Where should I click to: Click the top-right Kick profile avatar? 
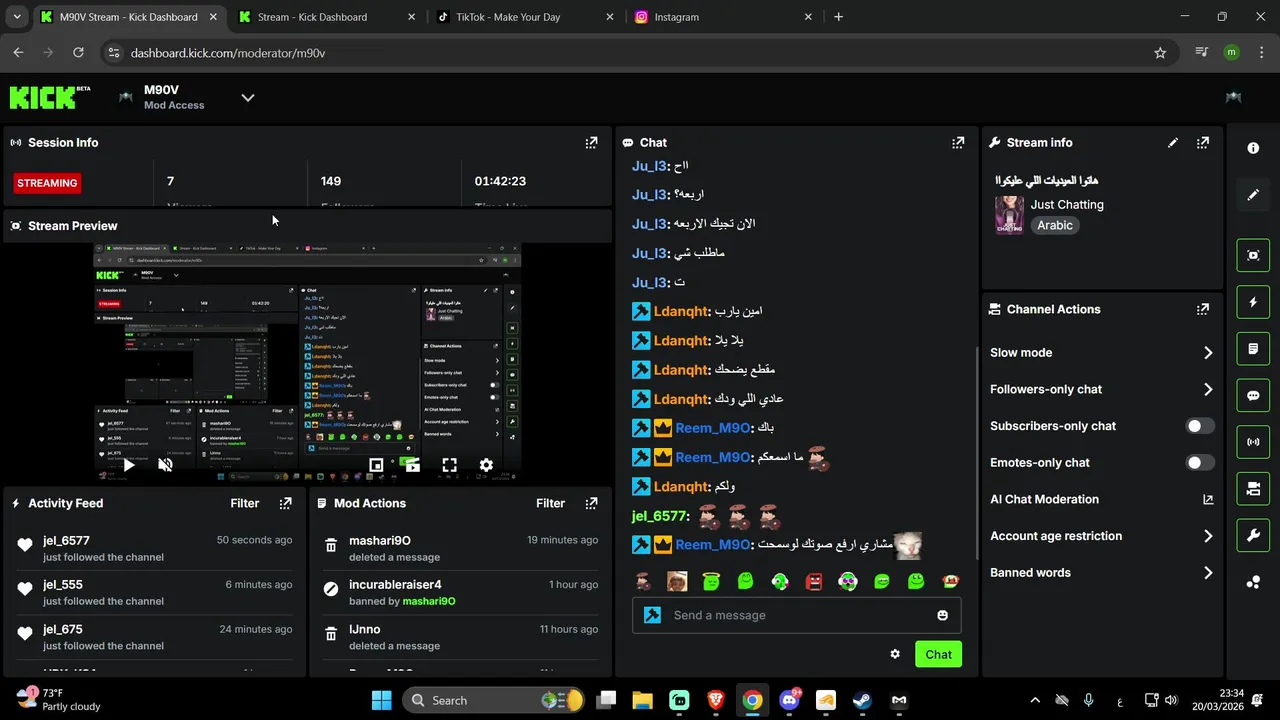[1233, 97]
